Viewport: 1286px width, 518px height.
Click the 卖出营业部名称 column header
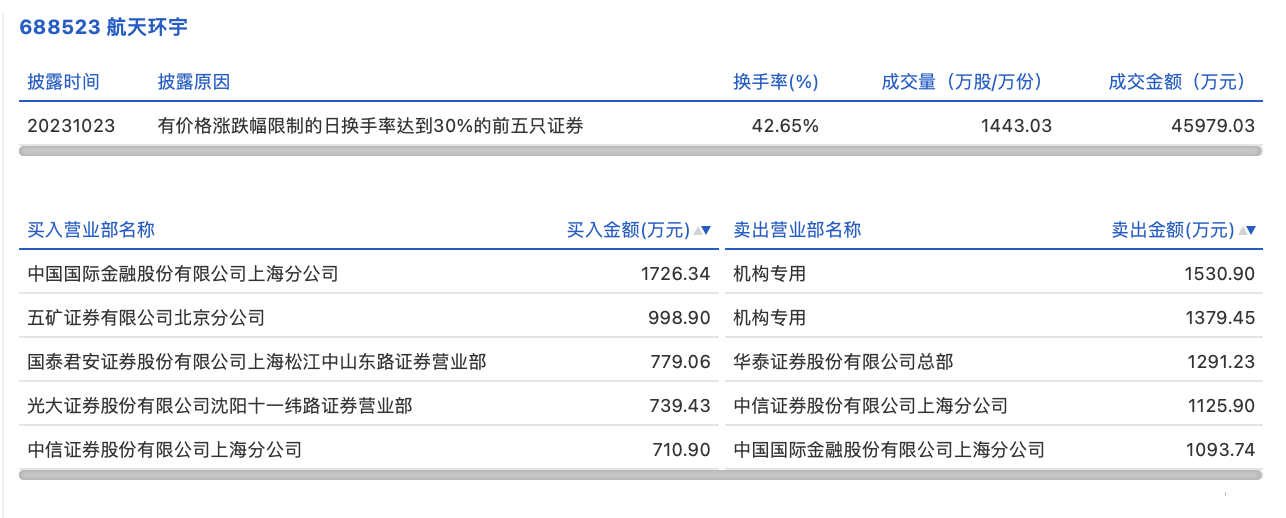[797, 230]
